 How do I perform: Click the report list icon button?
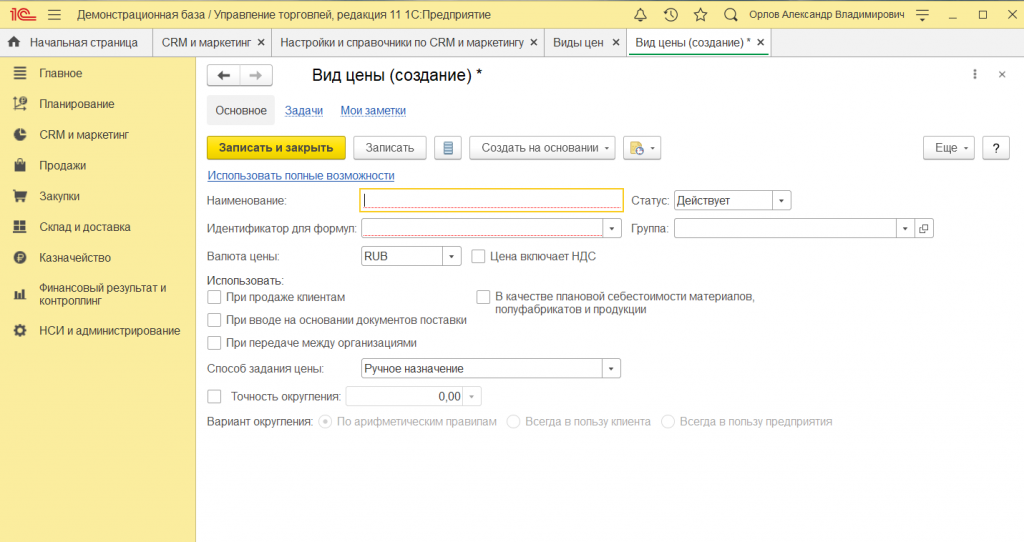pyautogui.click(x=448, y=148)
